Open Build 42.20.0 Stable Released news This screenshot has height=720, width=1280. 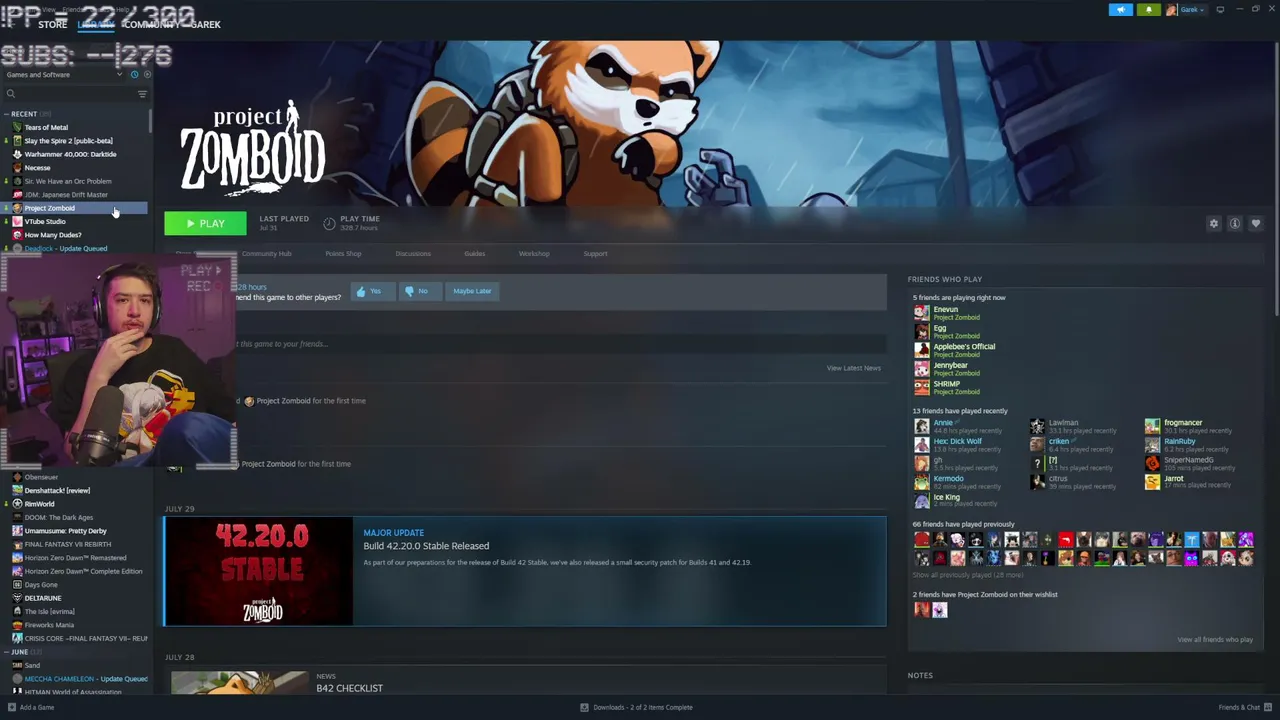pyautogui.click(x=426, y=546)
